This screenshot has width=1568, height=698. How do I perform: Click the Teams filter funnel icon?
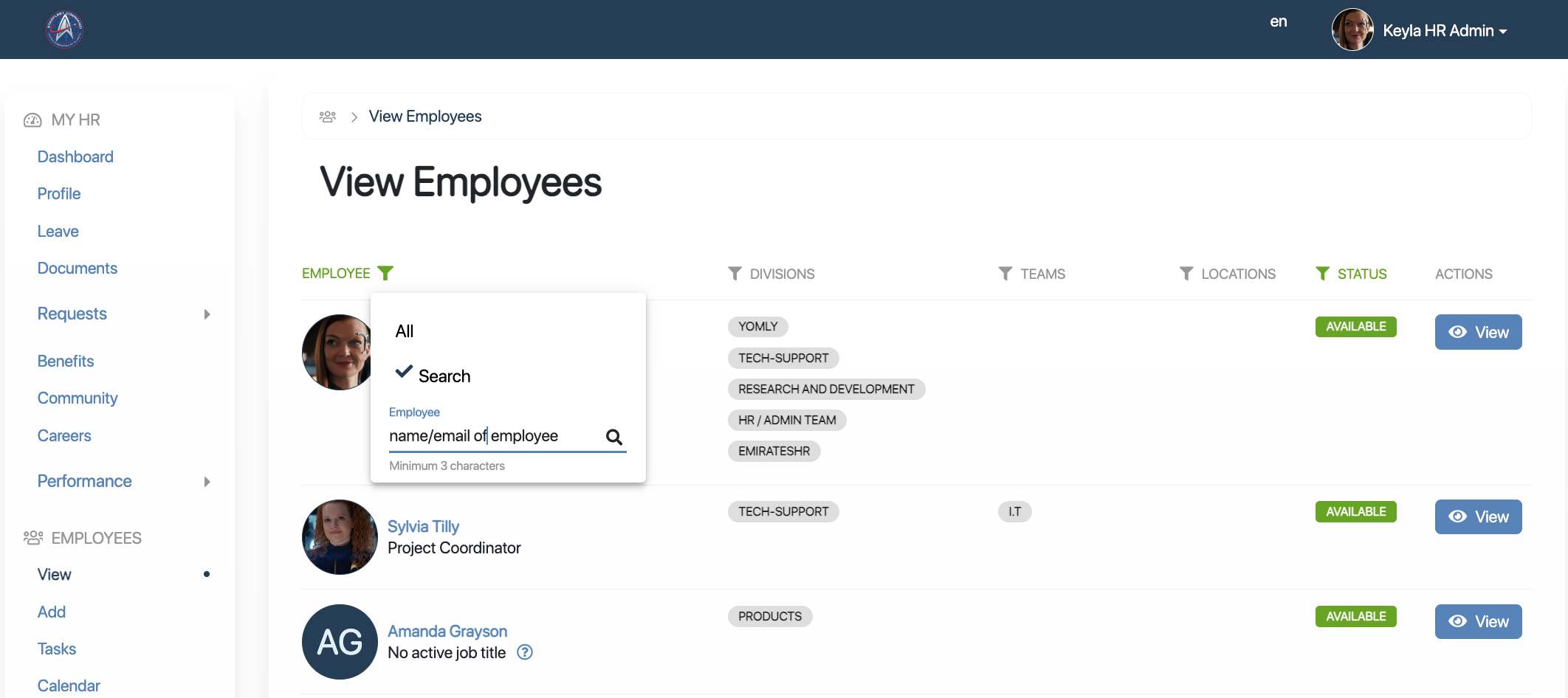[1005, 274]
